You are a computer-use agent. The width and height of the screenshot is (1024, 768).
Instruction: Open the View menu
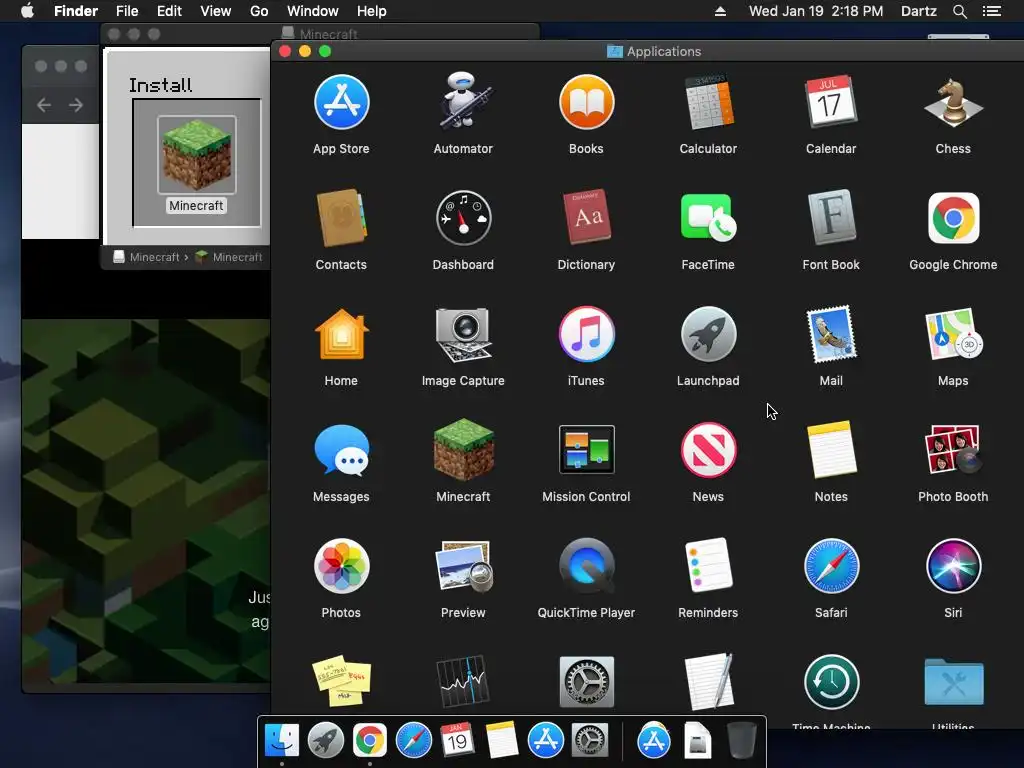click(216, 11)
